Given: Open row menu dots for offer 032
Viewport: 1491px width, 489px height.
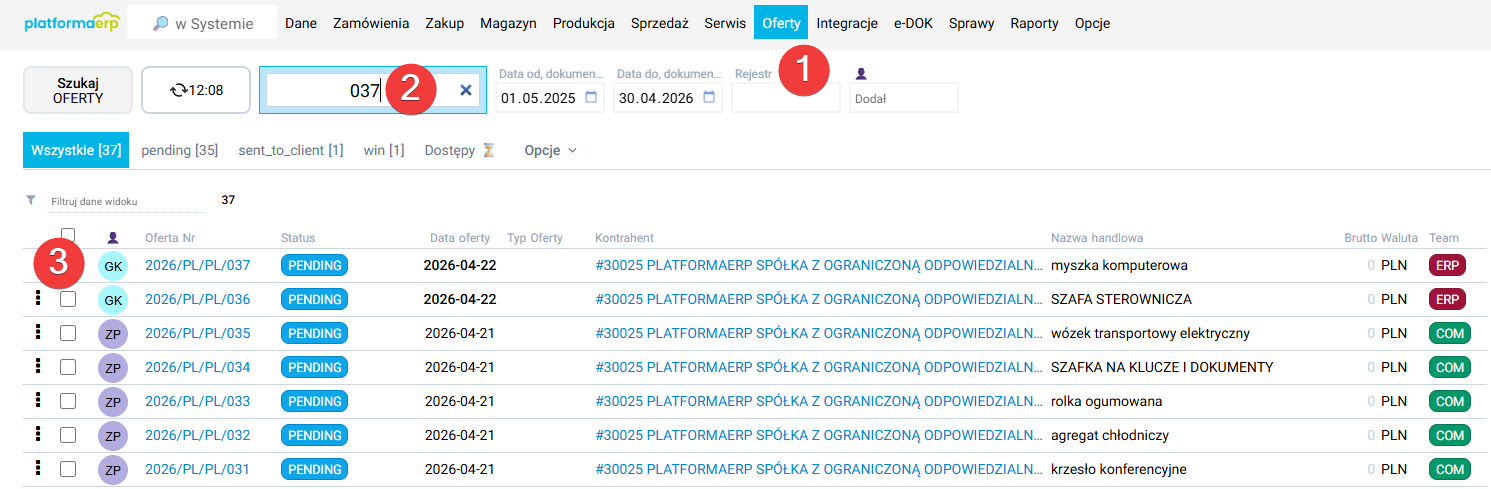Looking at the screenshot, I should coord(38,434).
